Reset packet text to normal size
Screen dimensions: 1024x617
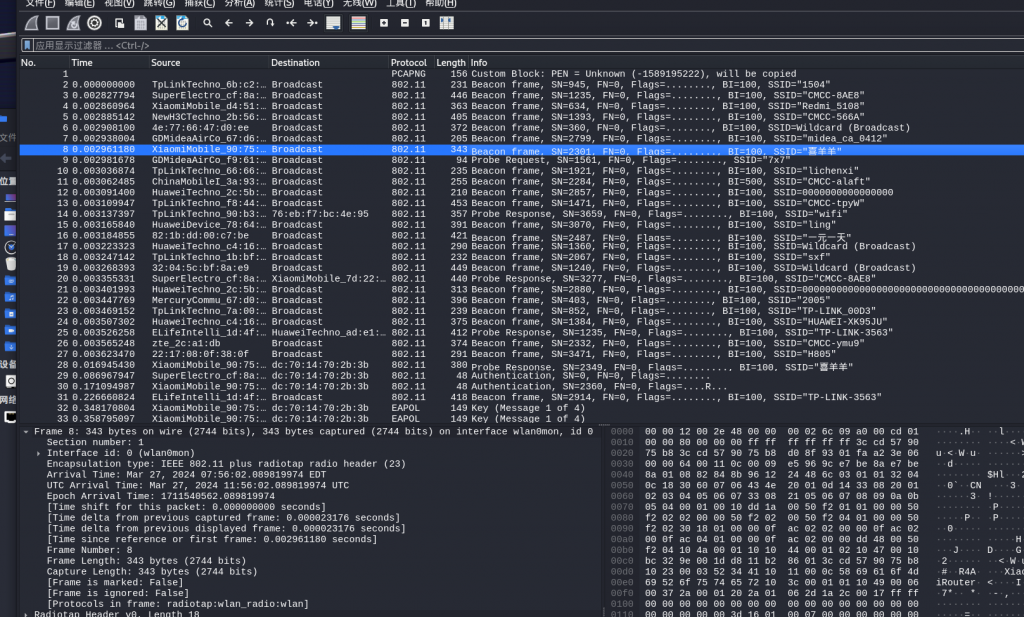[x=426, y=23]
